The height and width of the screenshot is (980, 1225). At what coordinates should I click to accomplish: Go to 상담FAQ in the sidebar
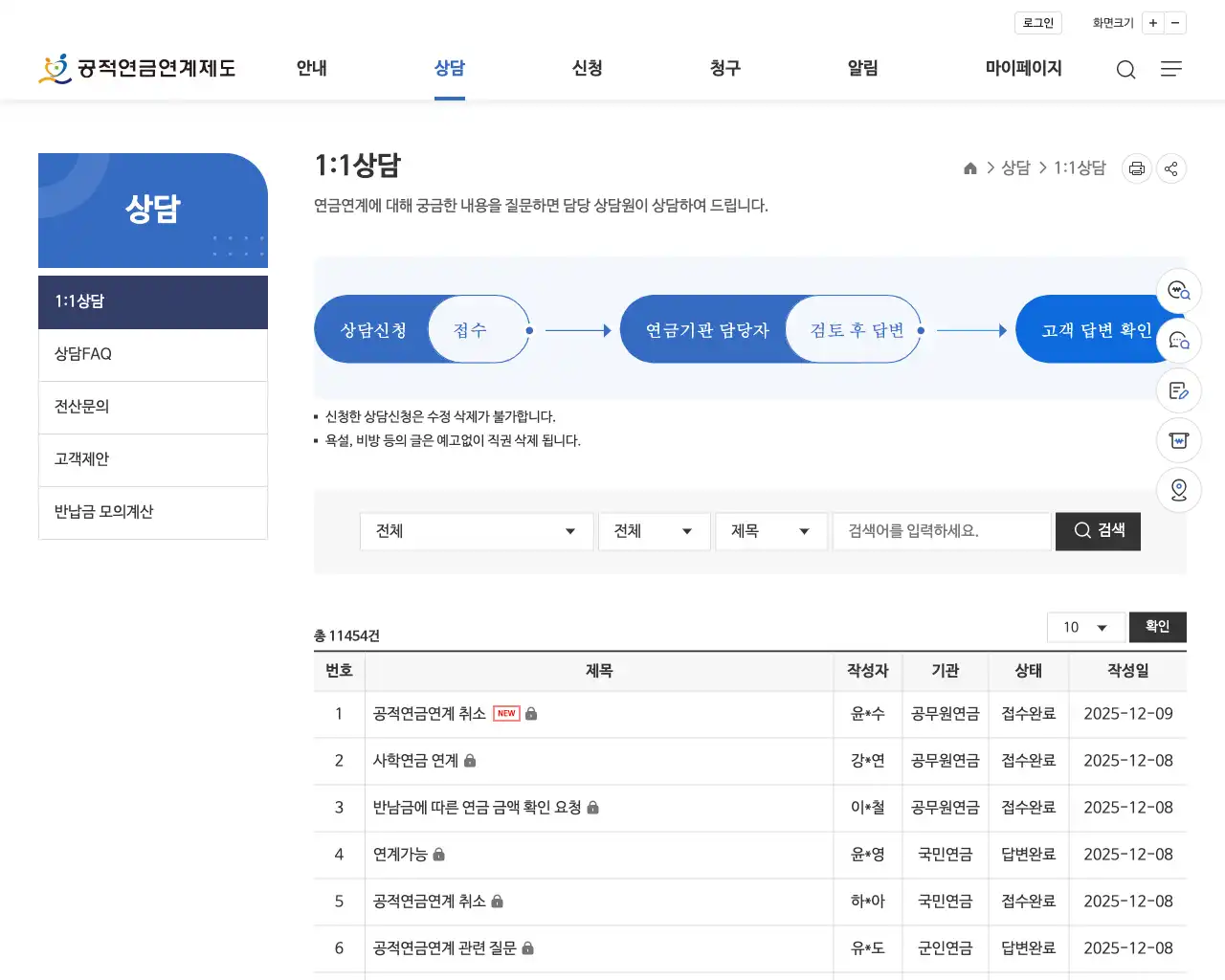point(152,354)
